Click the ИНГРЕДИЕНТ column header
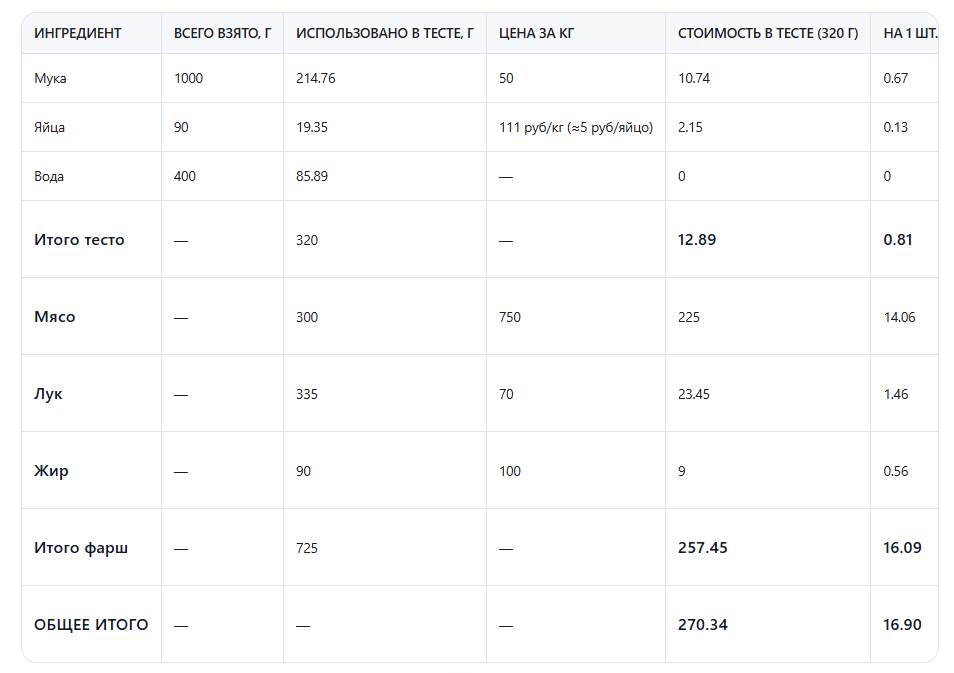 click(x=77, y=33)
